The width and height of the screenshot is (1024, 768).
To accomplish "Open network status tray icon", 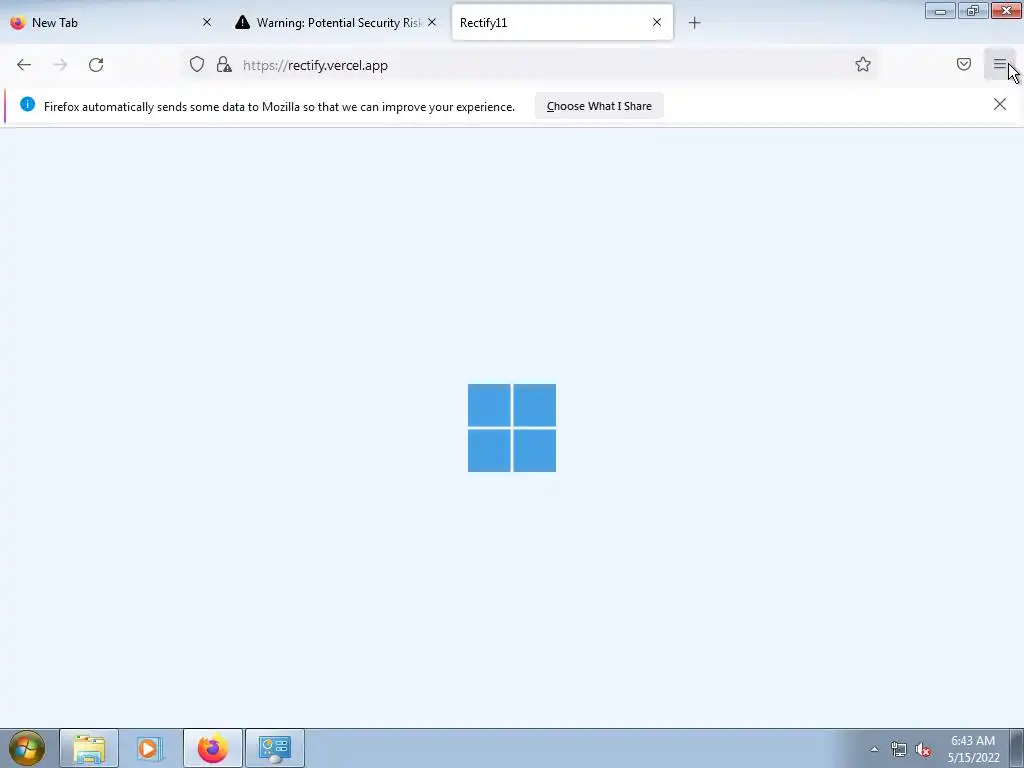I will [x=899, y=750].
